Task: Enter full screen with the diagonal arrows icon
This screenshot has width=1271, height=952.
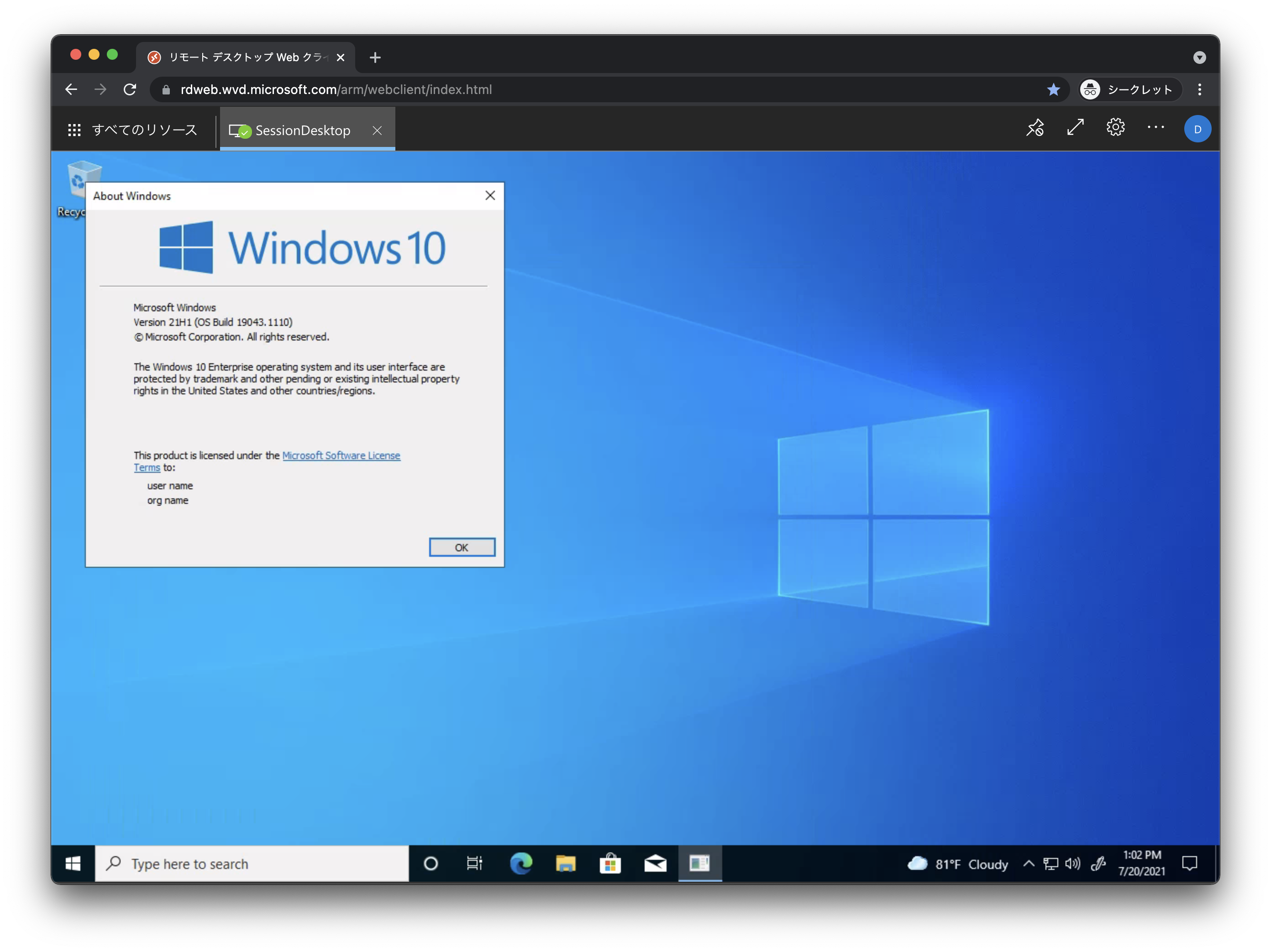Action: click(1075, 127)
